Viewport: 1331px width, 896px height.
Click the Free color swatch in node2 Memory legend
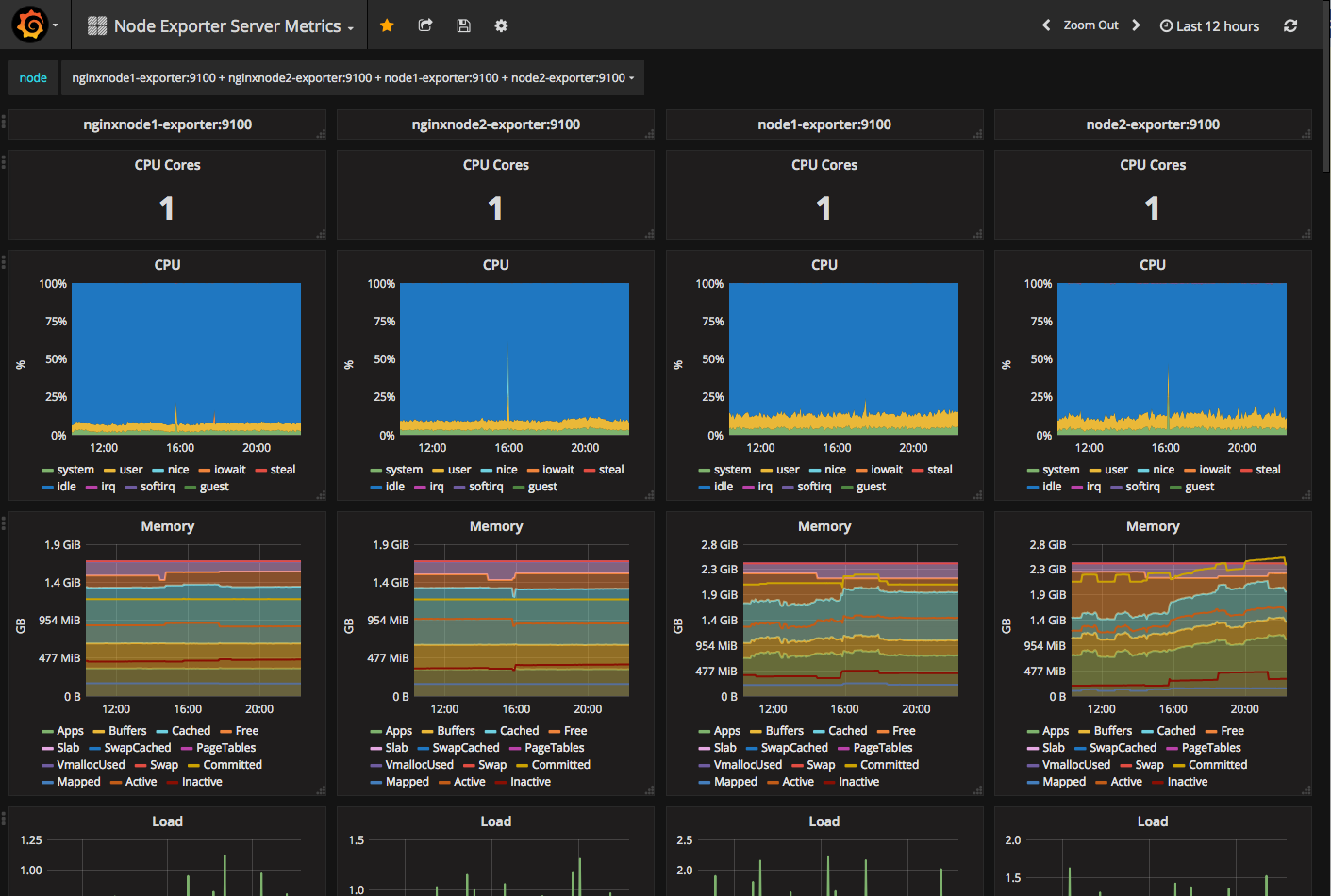point(1211,732)
